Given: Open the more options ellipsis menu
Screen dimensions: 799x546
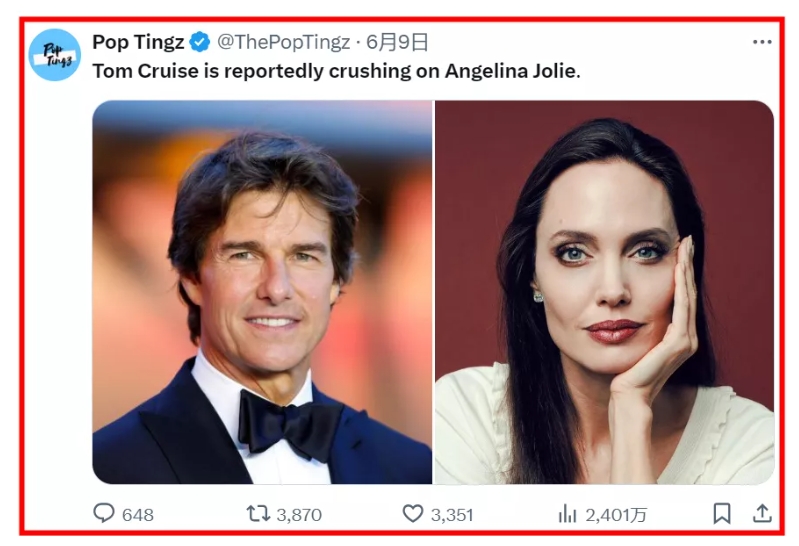Looking at the screenshot, I should [762, 42].
